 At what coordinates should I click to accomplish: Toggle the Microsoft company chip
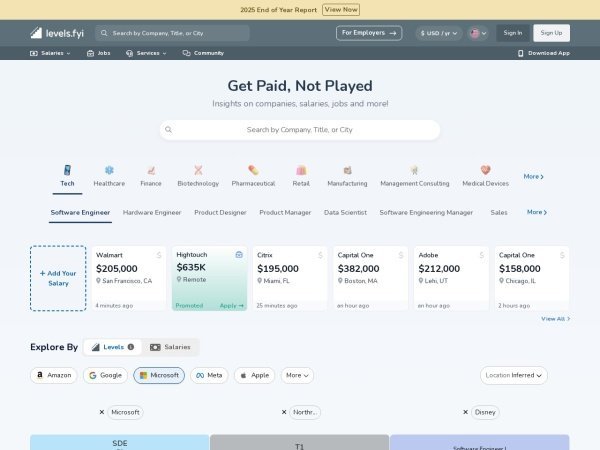point(159,375)
